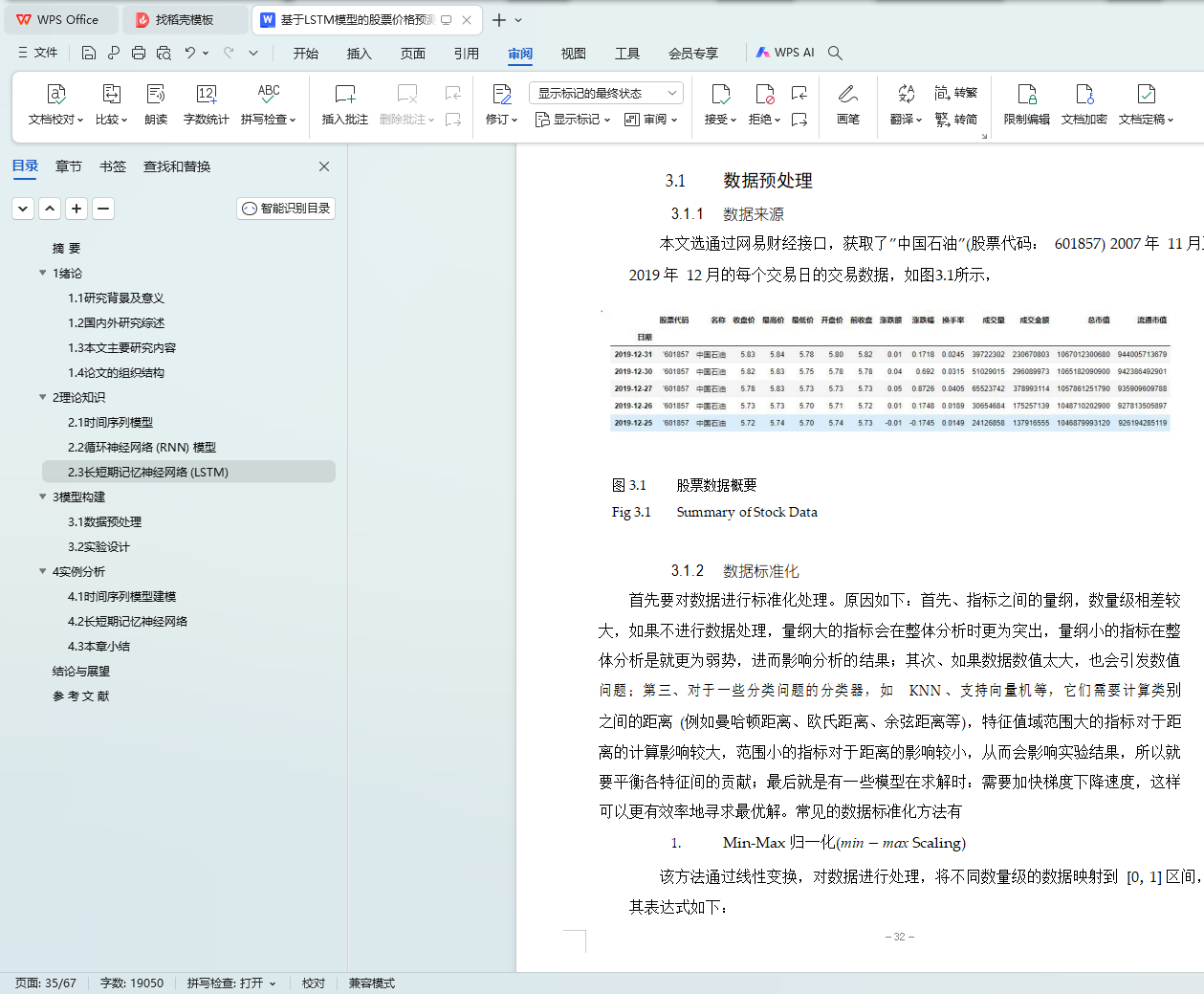Image resolution: width=1204 pixels, height=994 pixels.
Task: Open 查找和替换 navigation tab
Action: (x=177, y=166)
